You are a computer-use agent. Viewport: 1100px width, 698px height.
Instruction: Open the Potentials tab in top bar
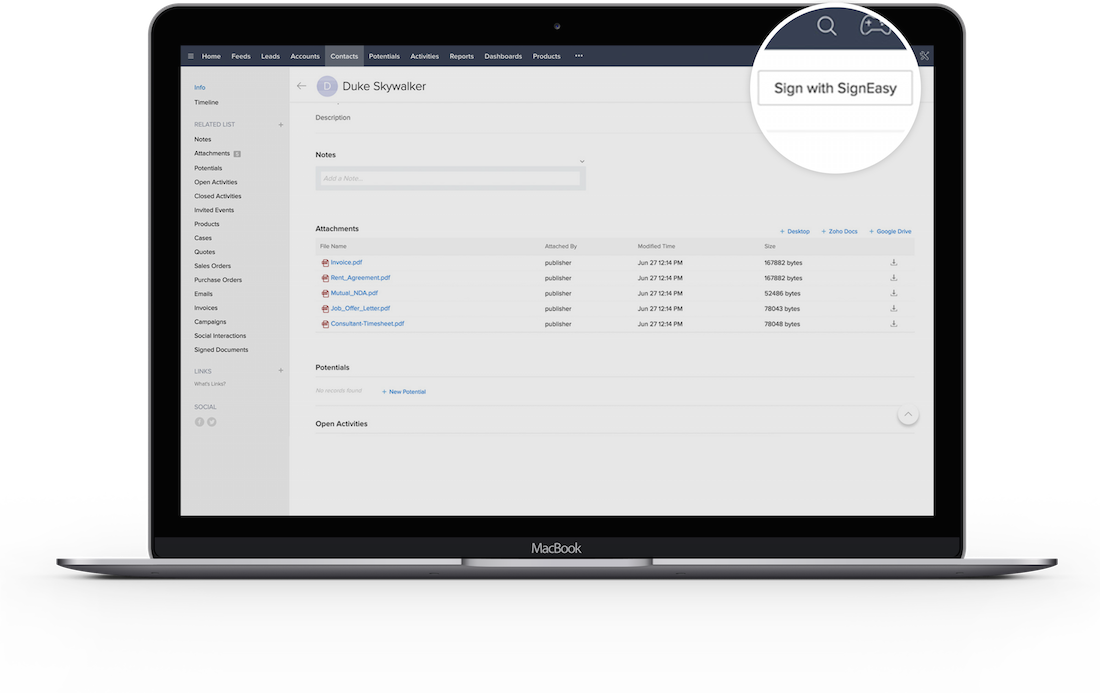(384, 56)
